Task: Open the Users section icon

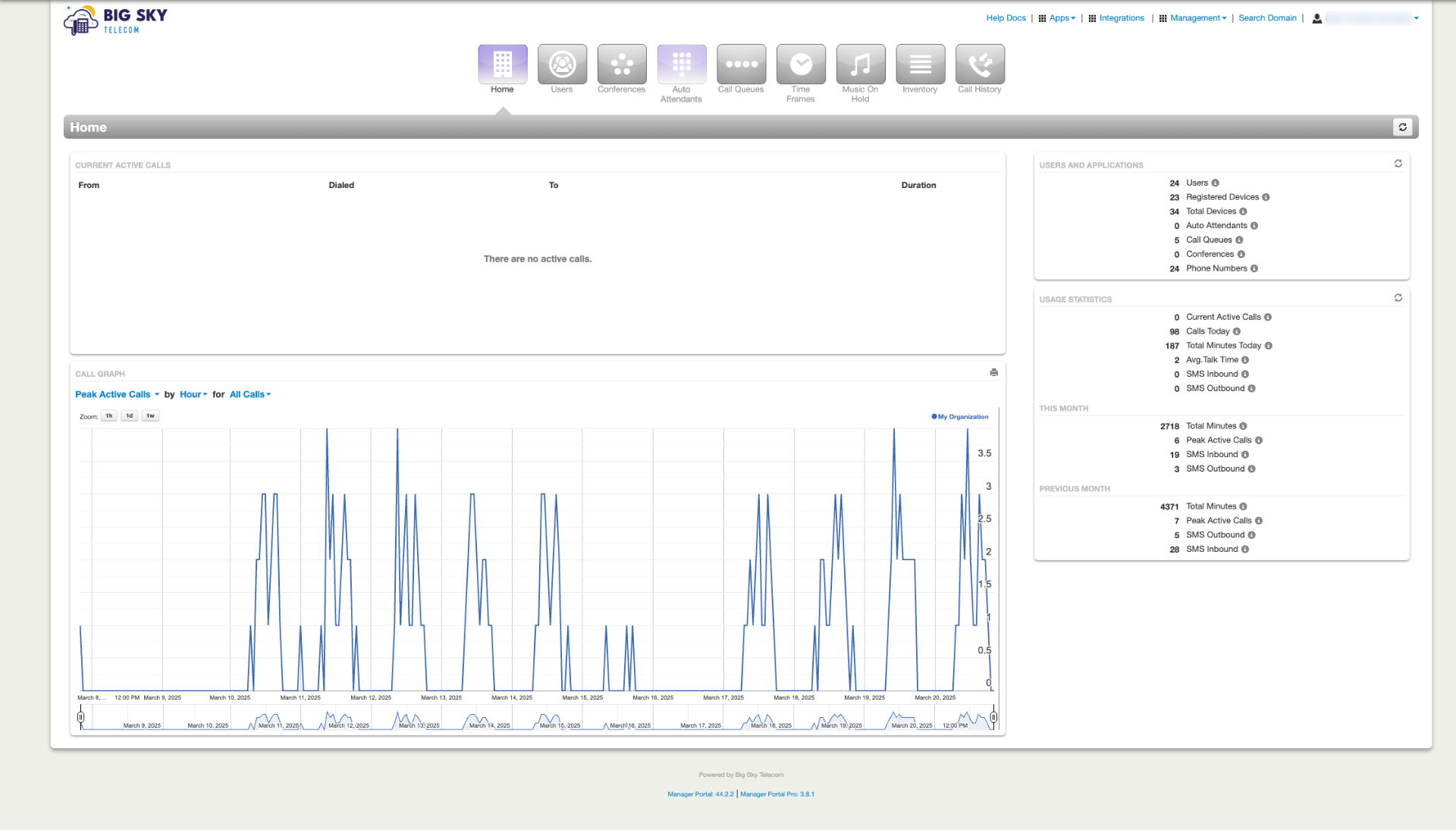Action: click(x=562, y=64)
